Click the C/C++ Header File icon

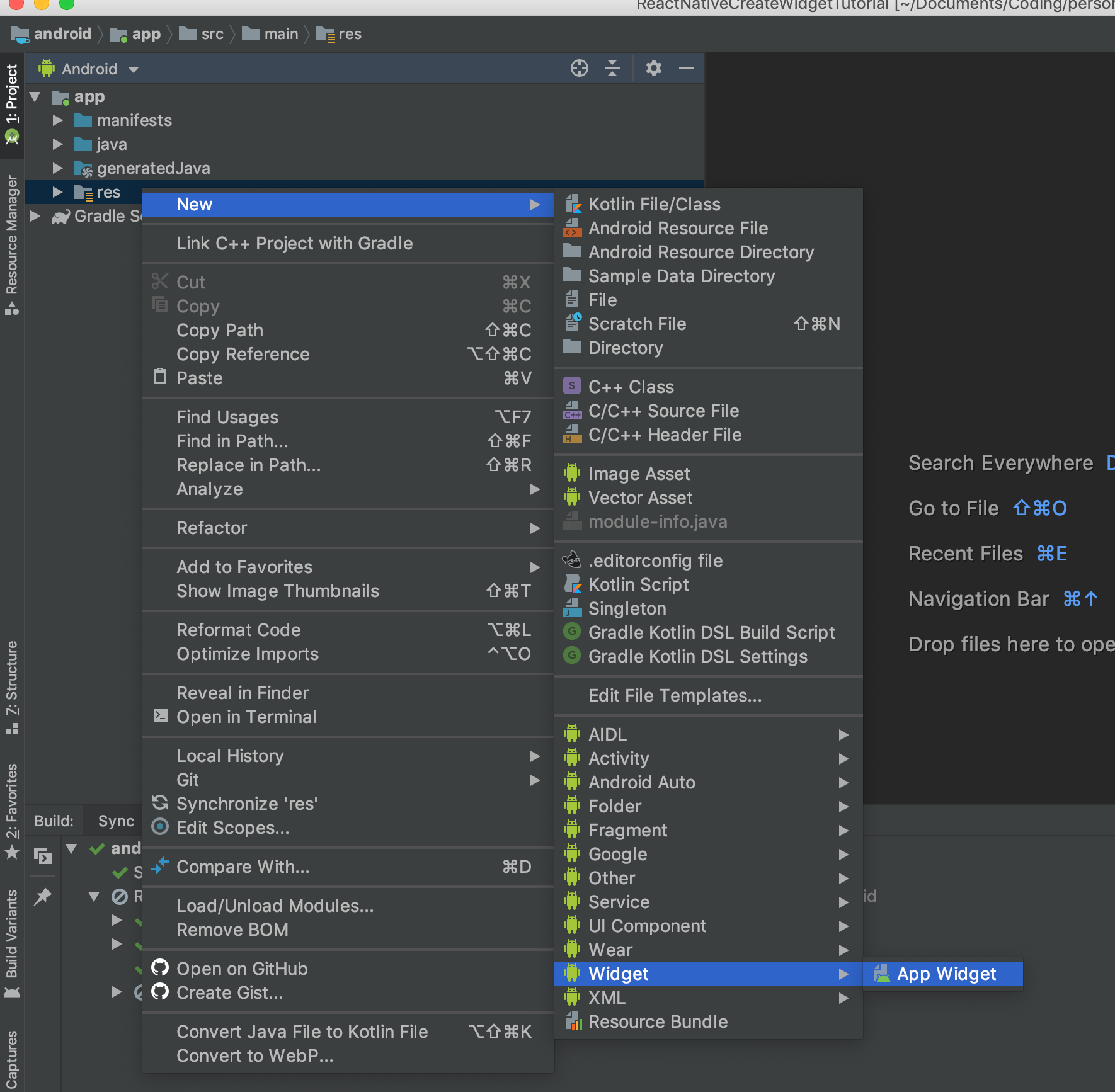(x=572, y=435)
